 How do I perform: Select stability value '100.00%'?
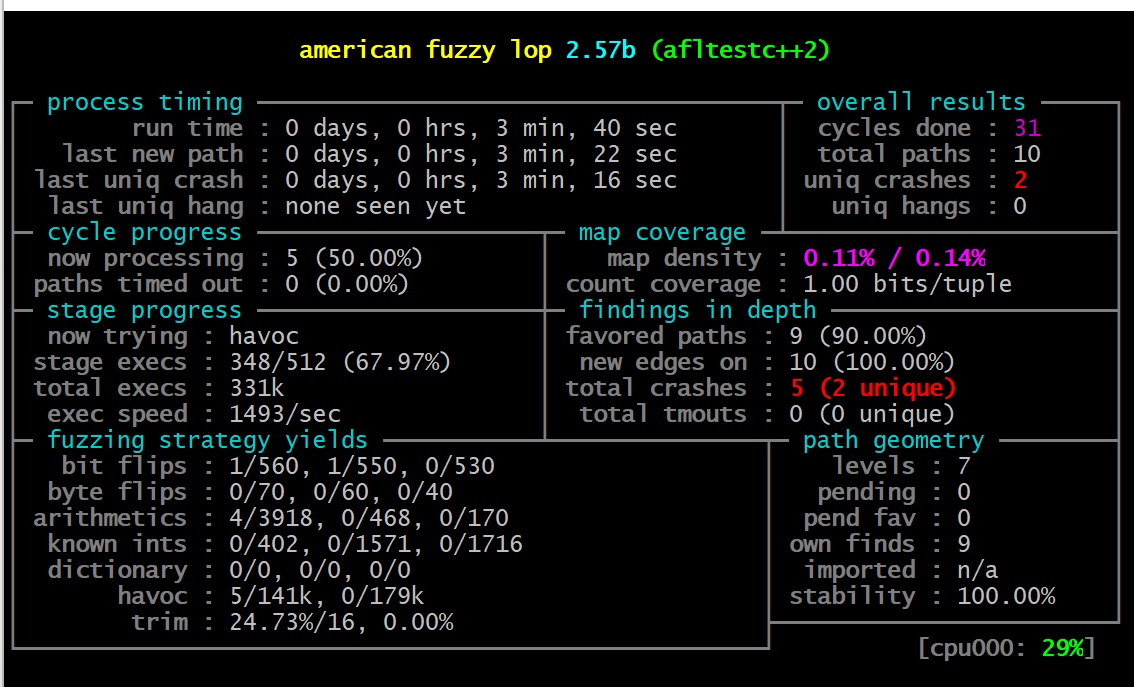(x=1006, y=597)
